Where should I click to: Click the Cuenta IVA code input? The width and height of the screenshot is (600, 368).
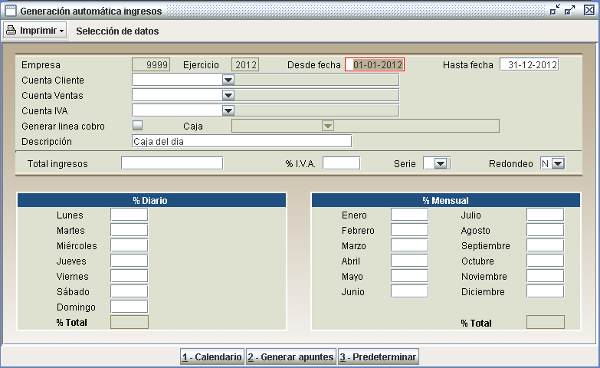pos(178,111)
